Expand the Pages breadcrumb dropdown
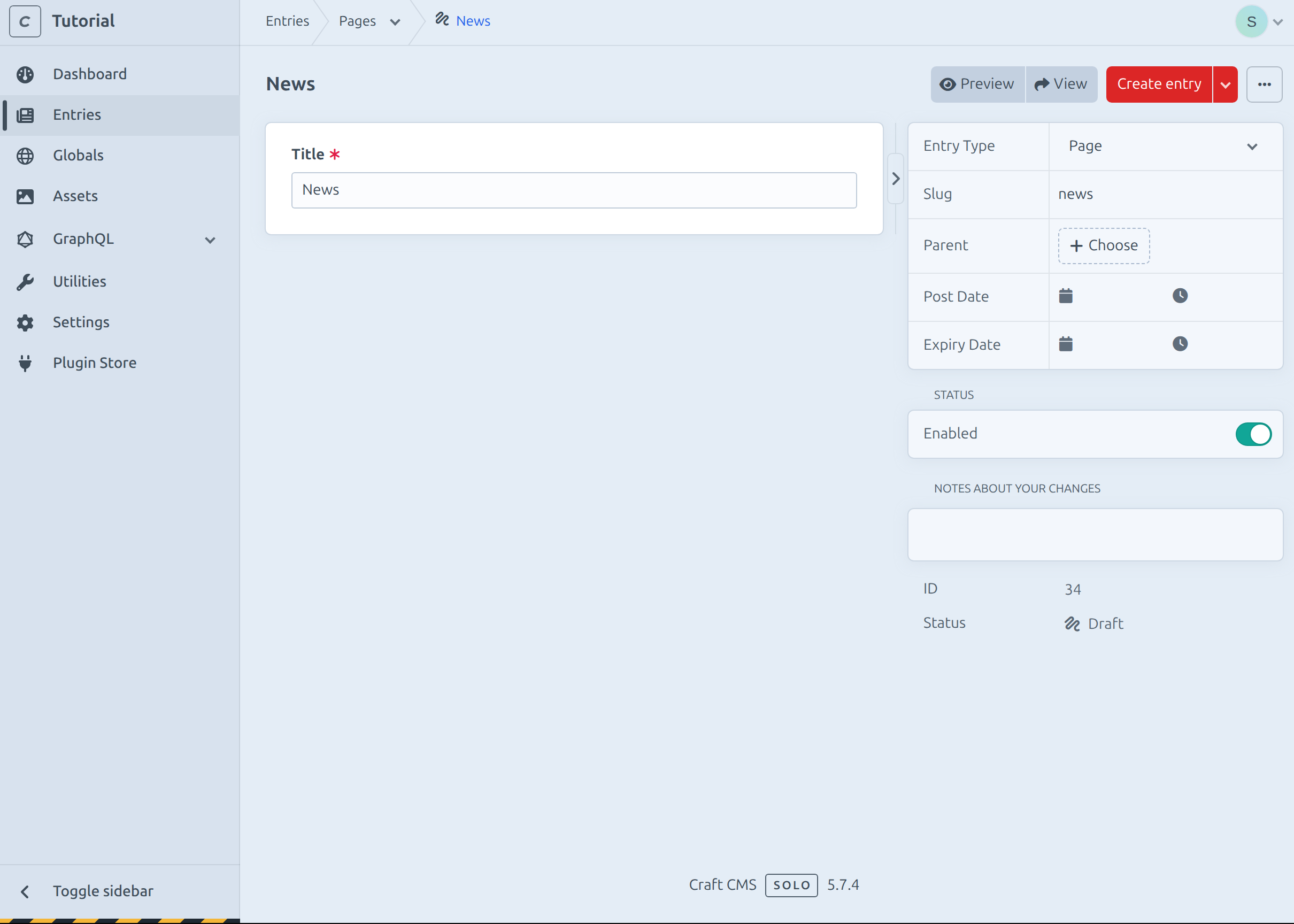This screenshot has height=924, width=1294. pyautogui.click(x=395, y=21)
